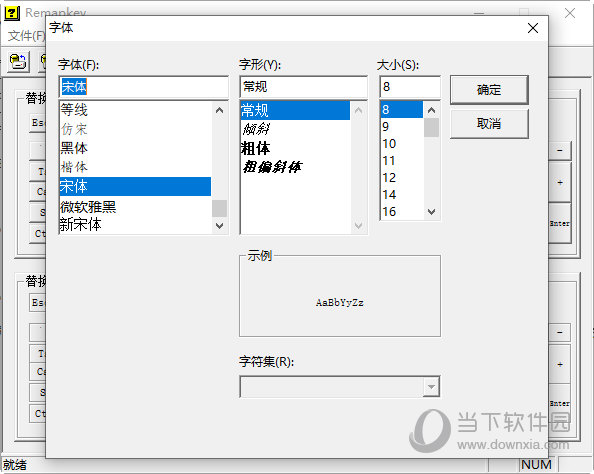Click the font list scrollbar thumb

point(219,208)
